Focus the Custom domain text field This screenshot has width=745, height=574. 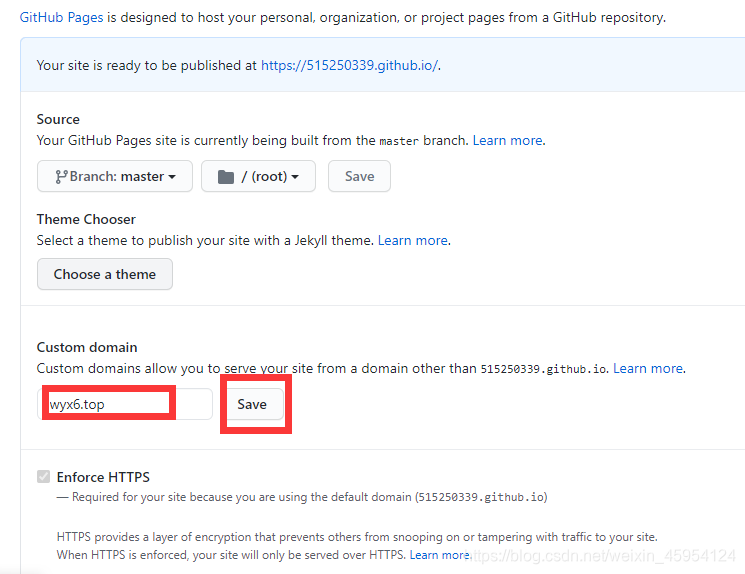pos(125,404)
